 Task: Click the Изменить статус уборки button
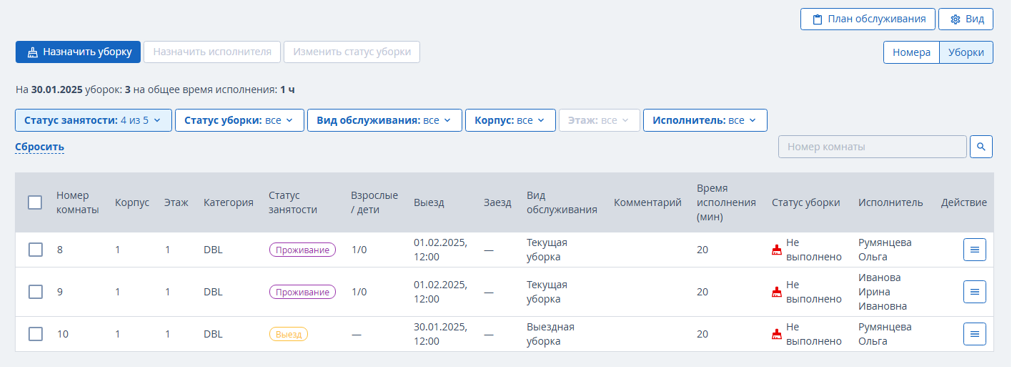click(352, 52)
